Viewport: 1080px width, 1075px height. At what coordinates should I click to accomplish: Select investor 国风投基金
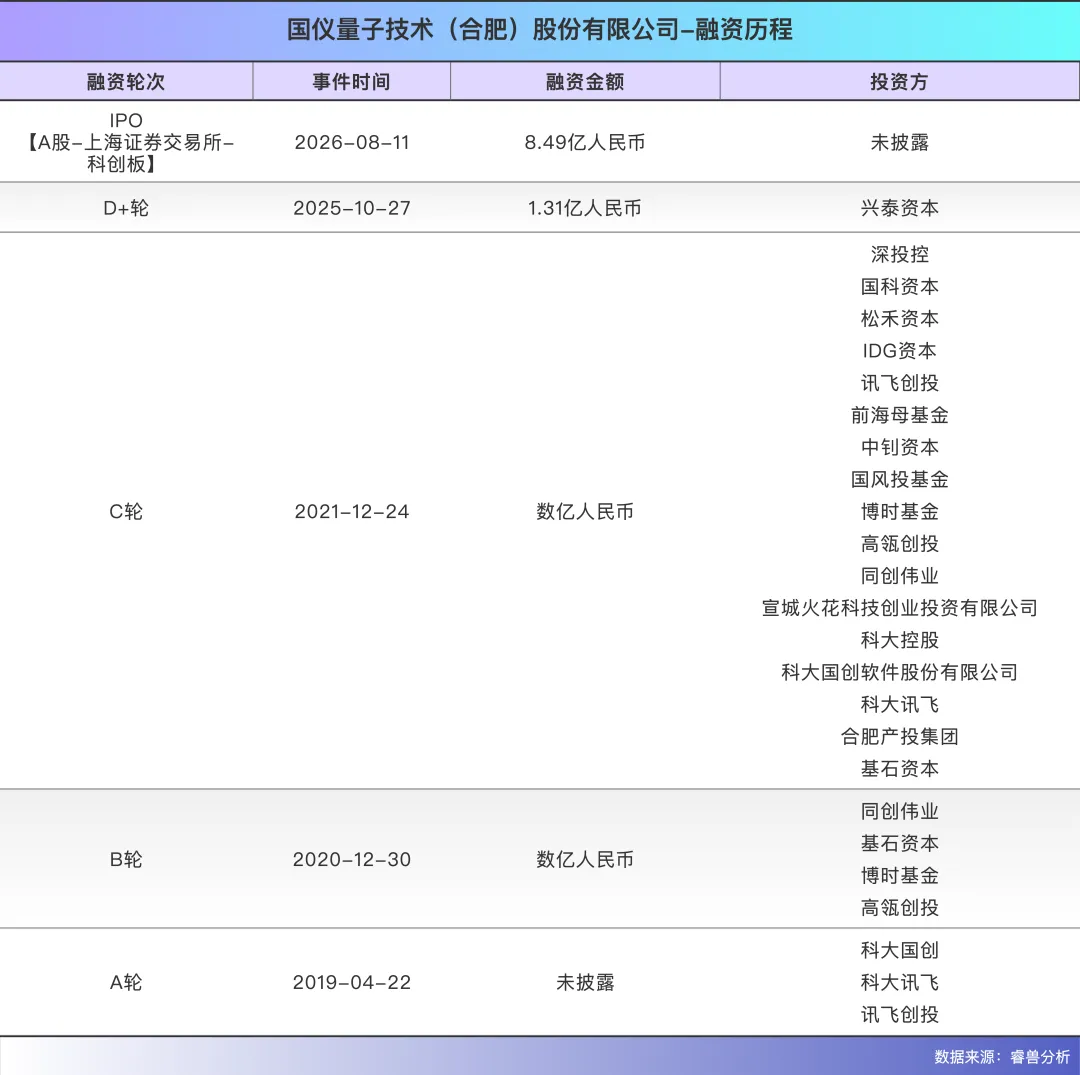[900, 479]
